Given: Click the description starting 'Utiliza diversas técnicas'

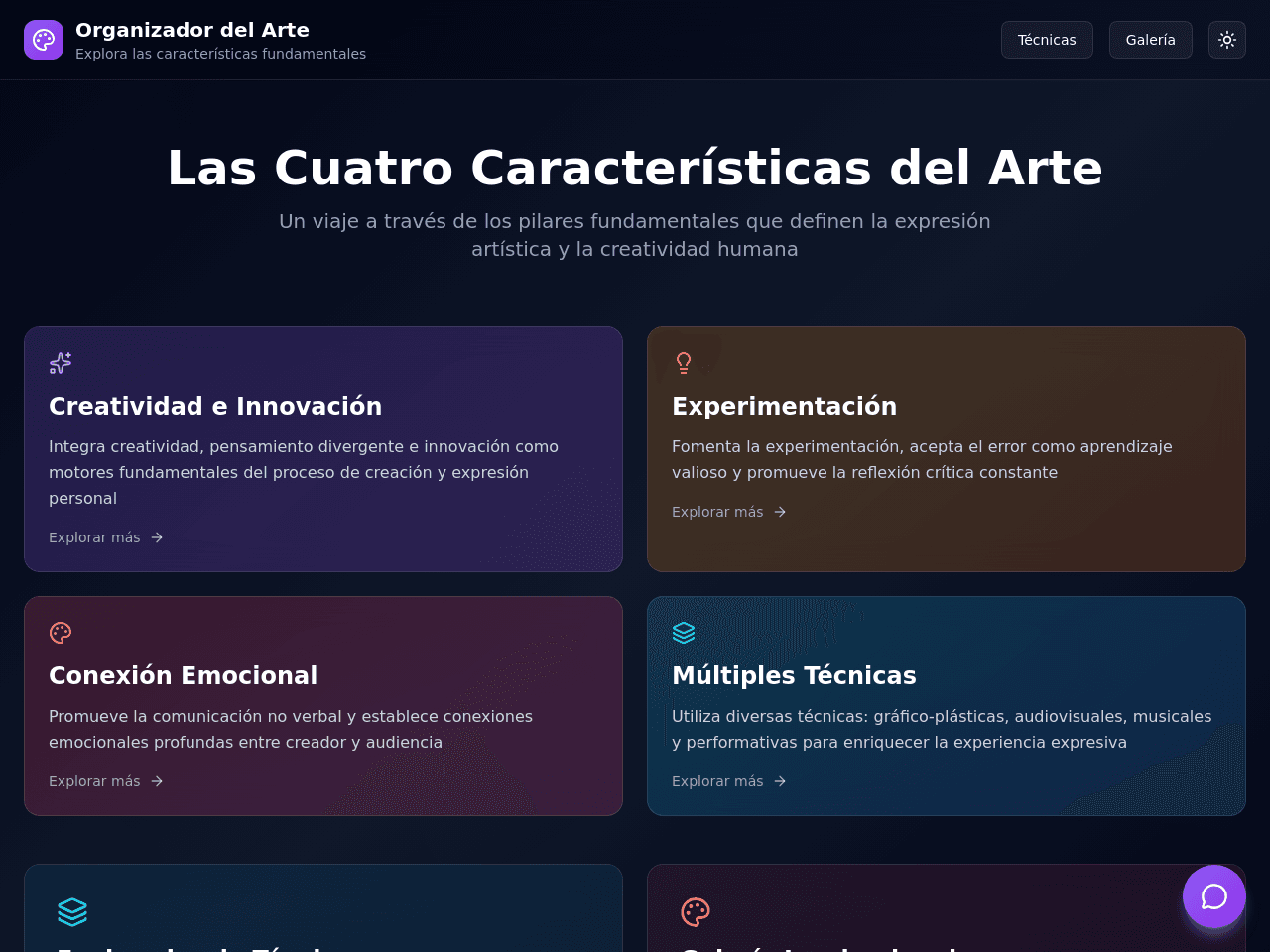Looking at the screenshot, I should 942,730.
